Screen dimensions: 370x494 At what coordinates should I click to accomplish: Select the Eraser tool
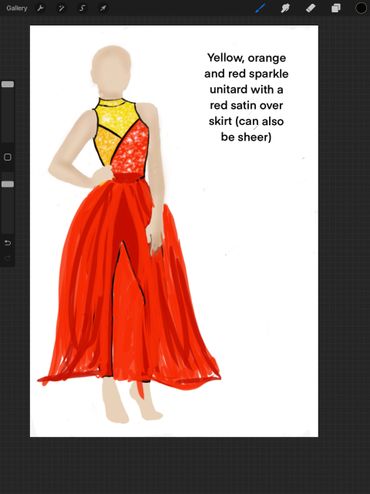coord(310,8)
